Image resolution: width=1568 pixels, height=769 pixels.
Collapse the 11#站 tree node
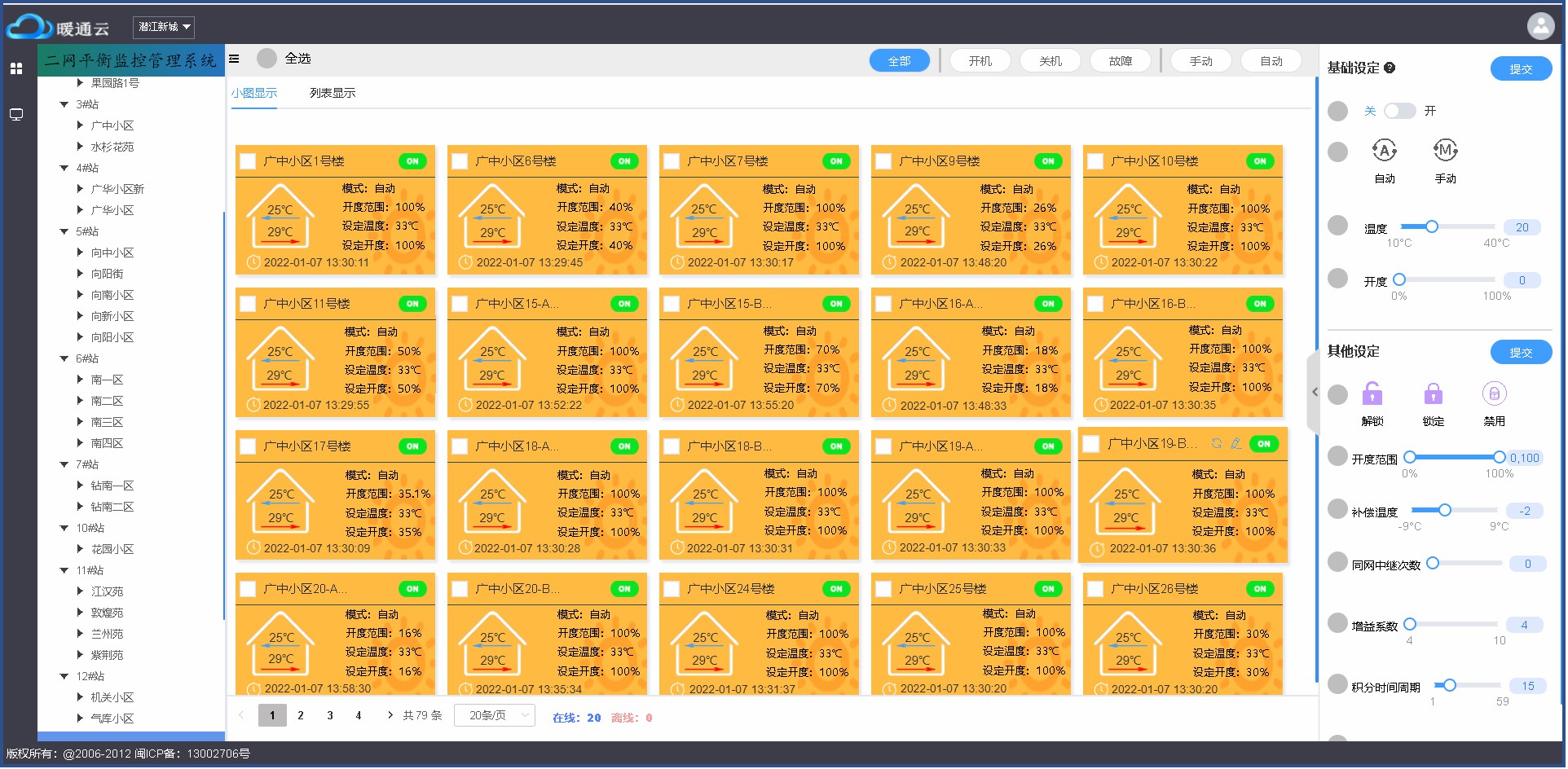click(64, 570)
